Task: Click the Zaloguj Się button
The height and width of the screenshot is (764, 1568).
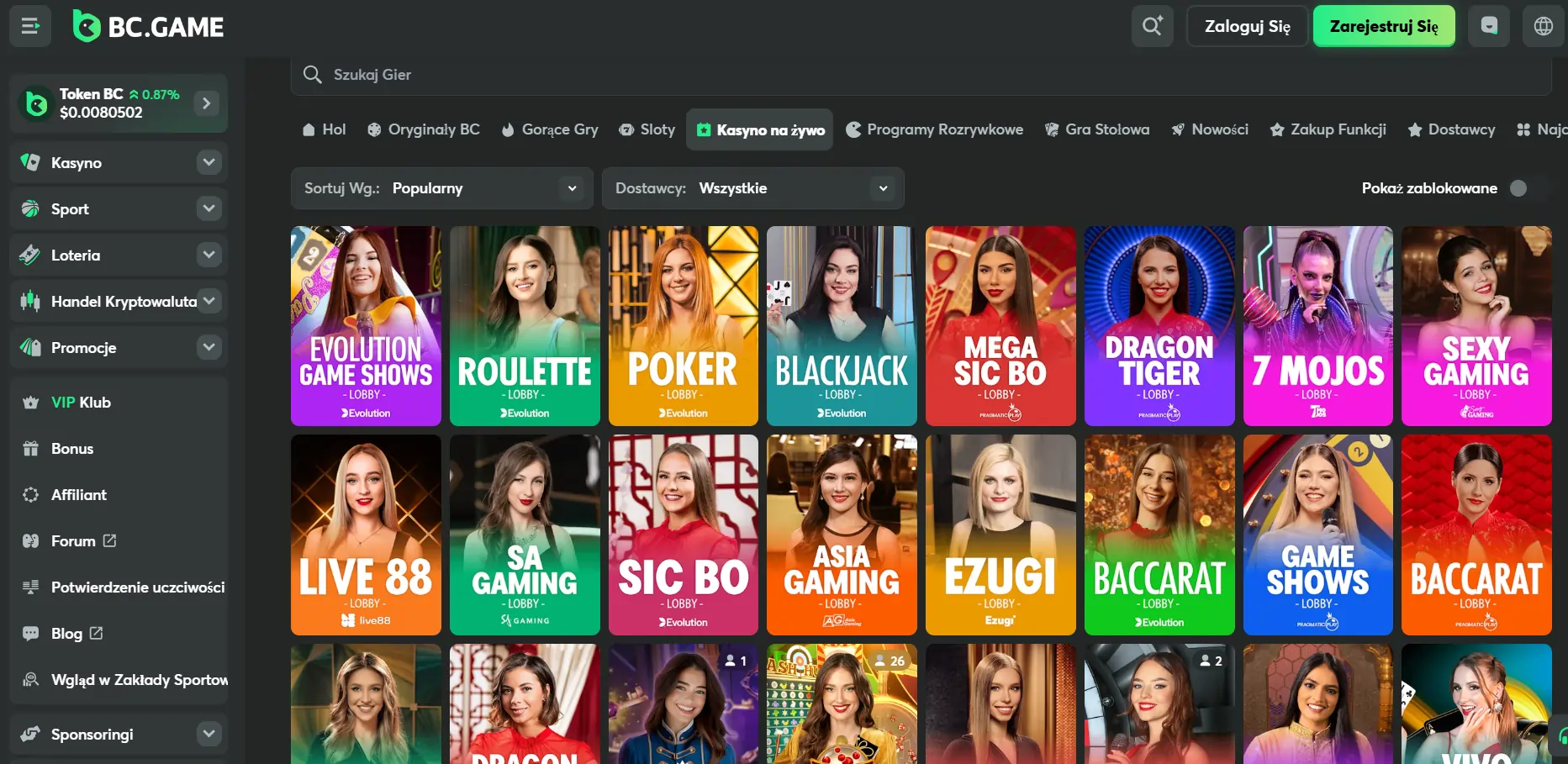Action: pos(1248,26)
